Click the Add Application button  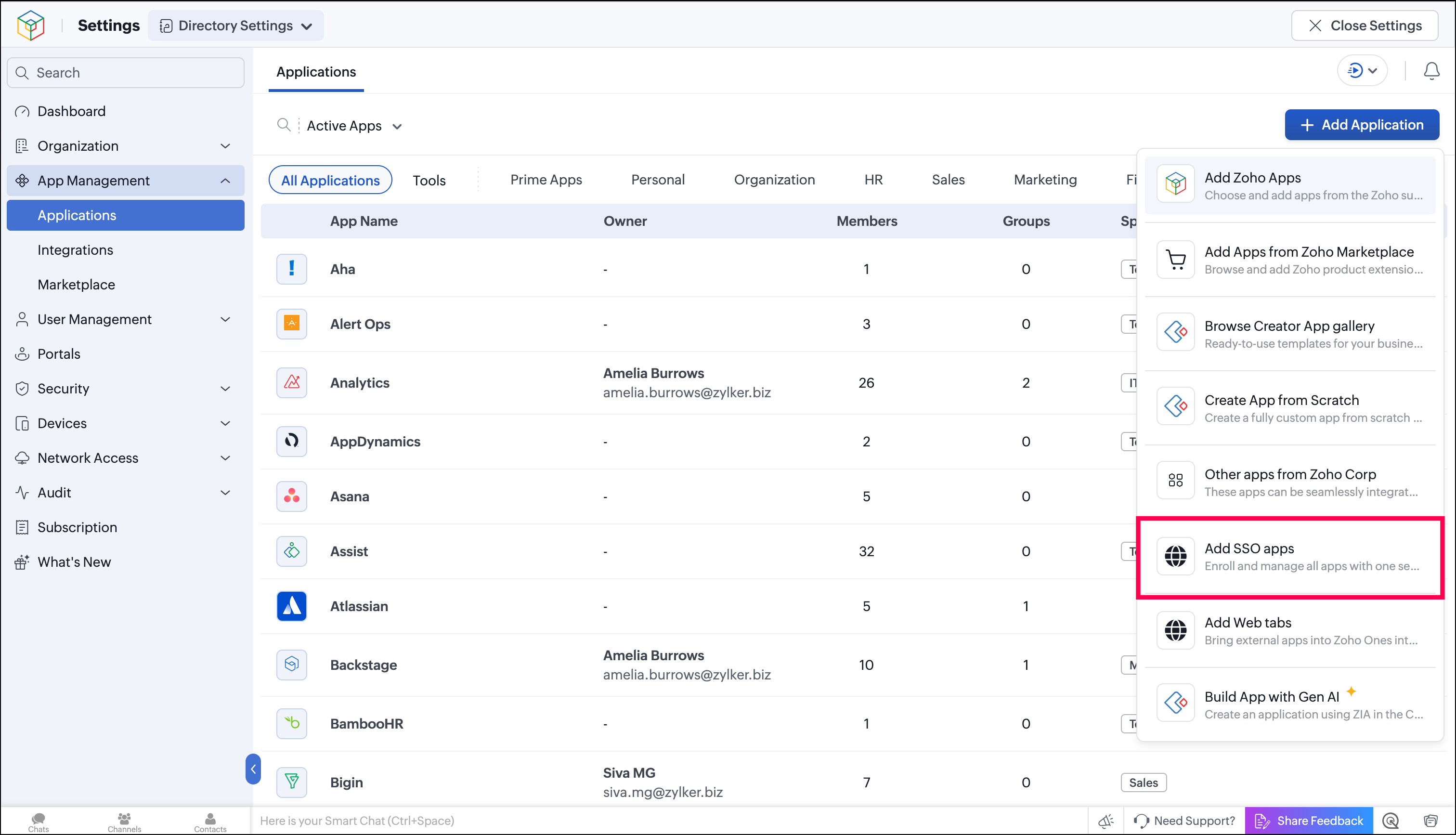(1362, 124)
